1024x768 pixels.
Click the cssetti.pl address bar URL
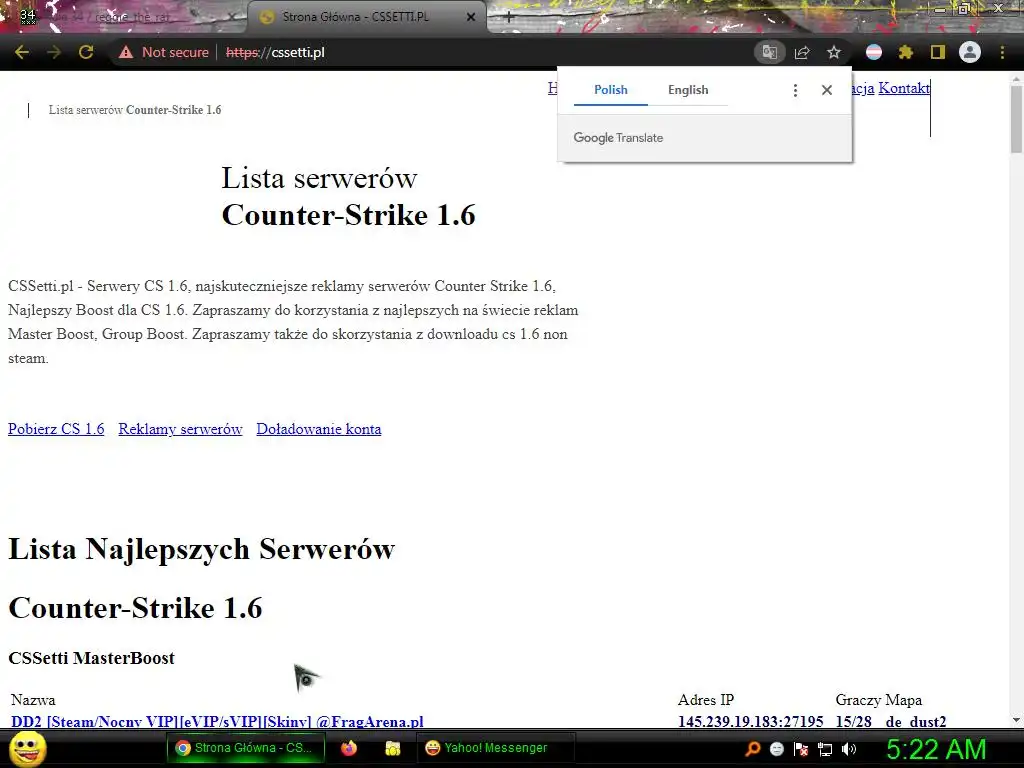coord(275,52)
